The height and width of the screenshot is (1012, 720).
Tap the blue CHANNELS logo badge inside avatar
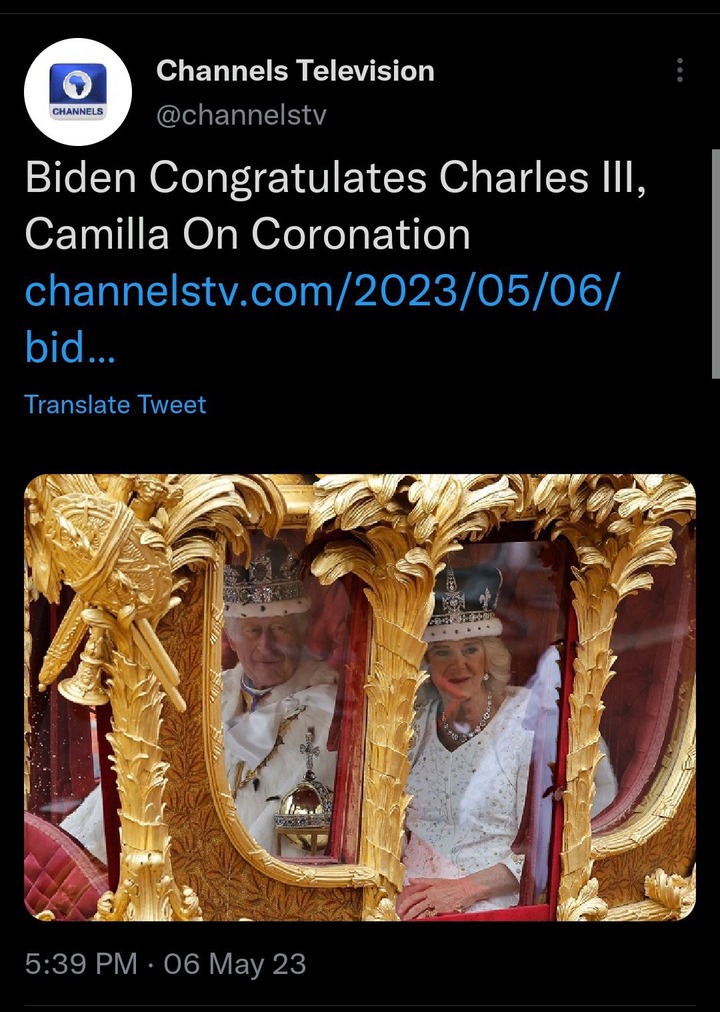[78, 92]
